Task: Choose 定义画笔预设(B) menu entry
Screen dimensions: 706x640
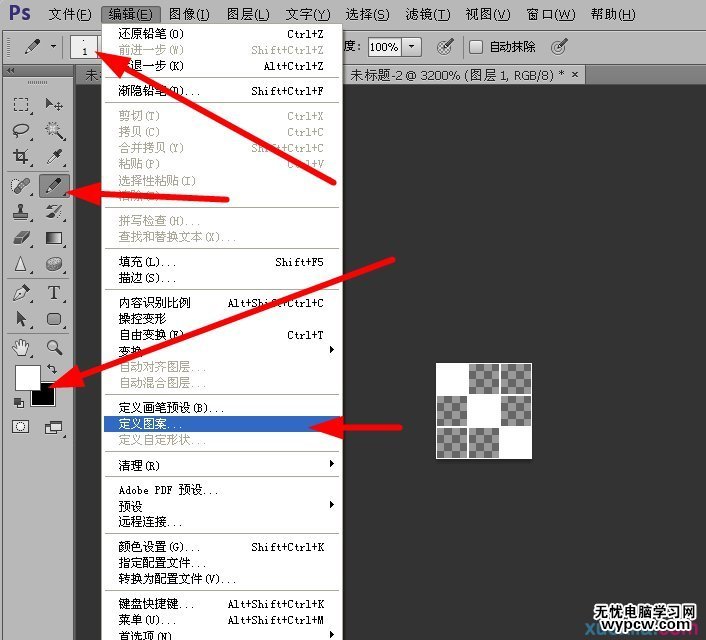Action: tap(221, 408)
